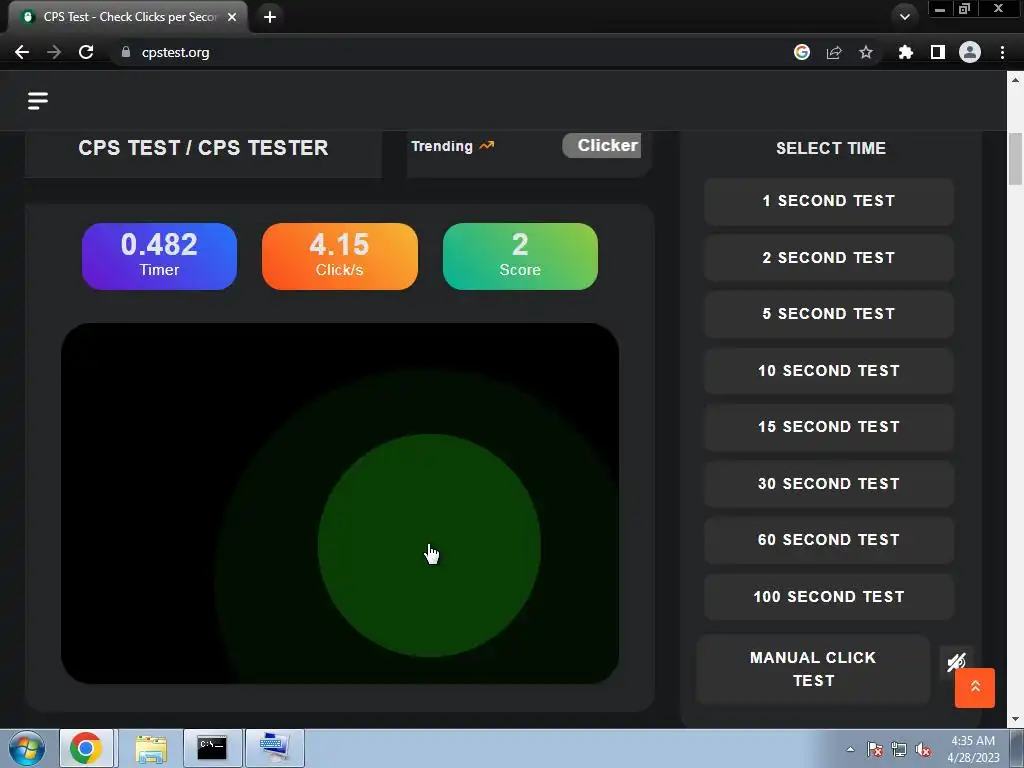
Task: View the site lock icon info
Action: pos(126,52)
